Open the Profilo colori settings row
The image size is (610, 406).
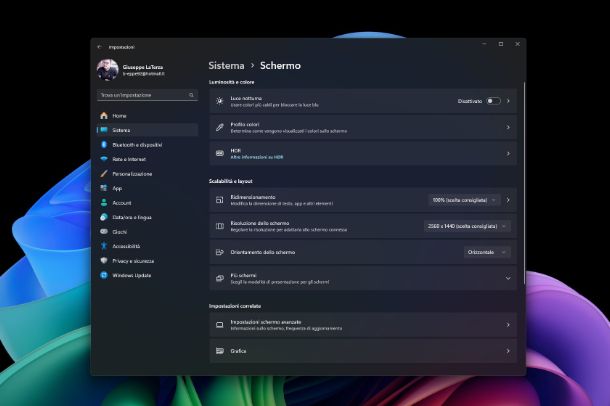click(x=362, y=127)
